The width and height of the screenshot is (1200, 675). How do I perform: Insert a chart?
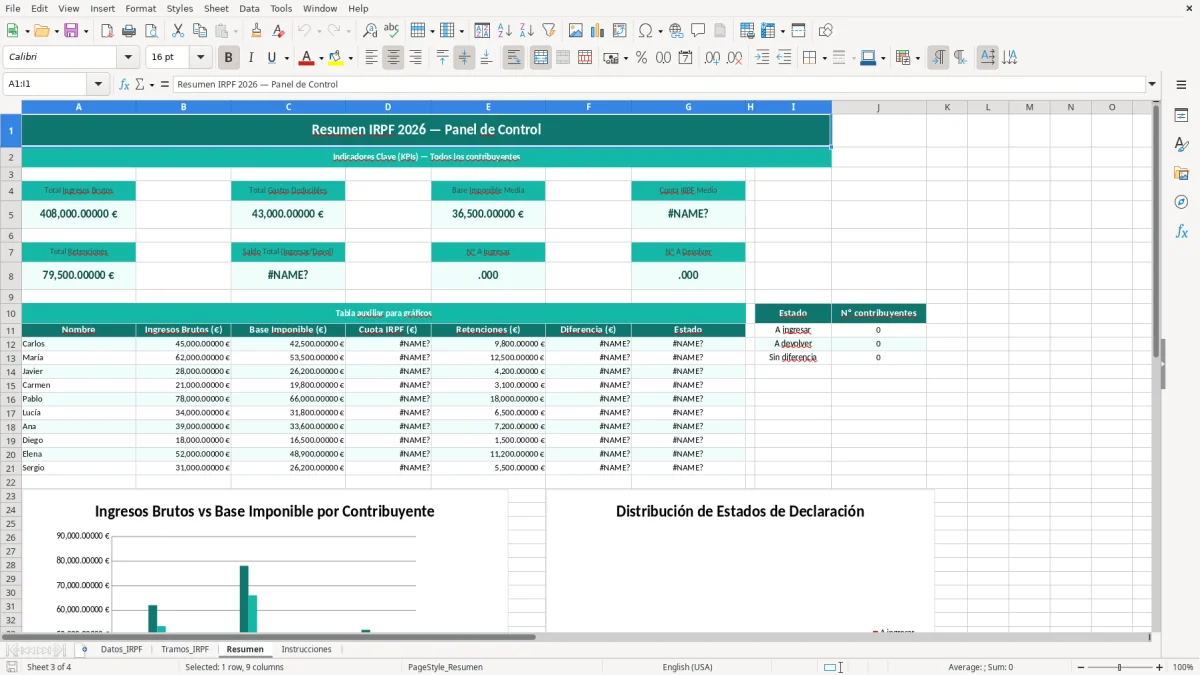[x=598, y=31]
